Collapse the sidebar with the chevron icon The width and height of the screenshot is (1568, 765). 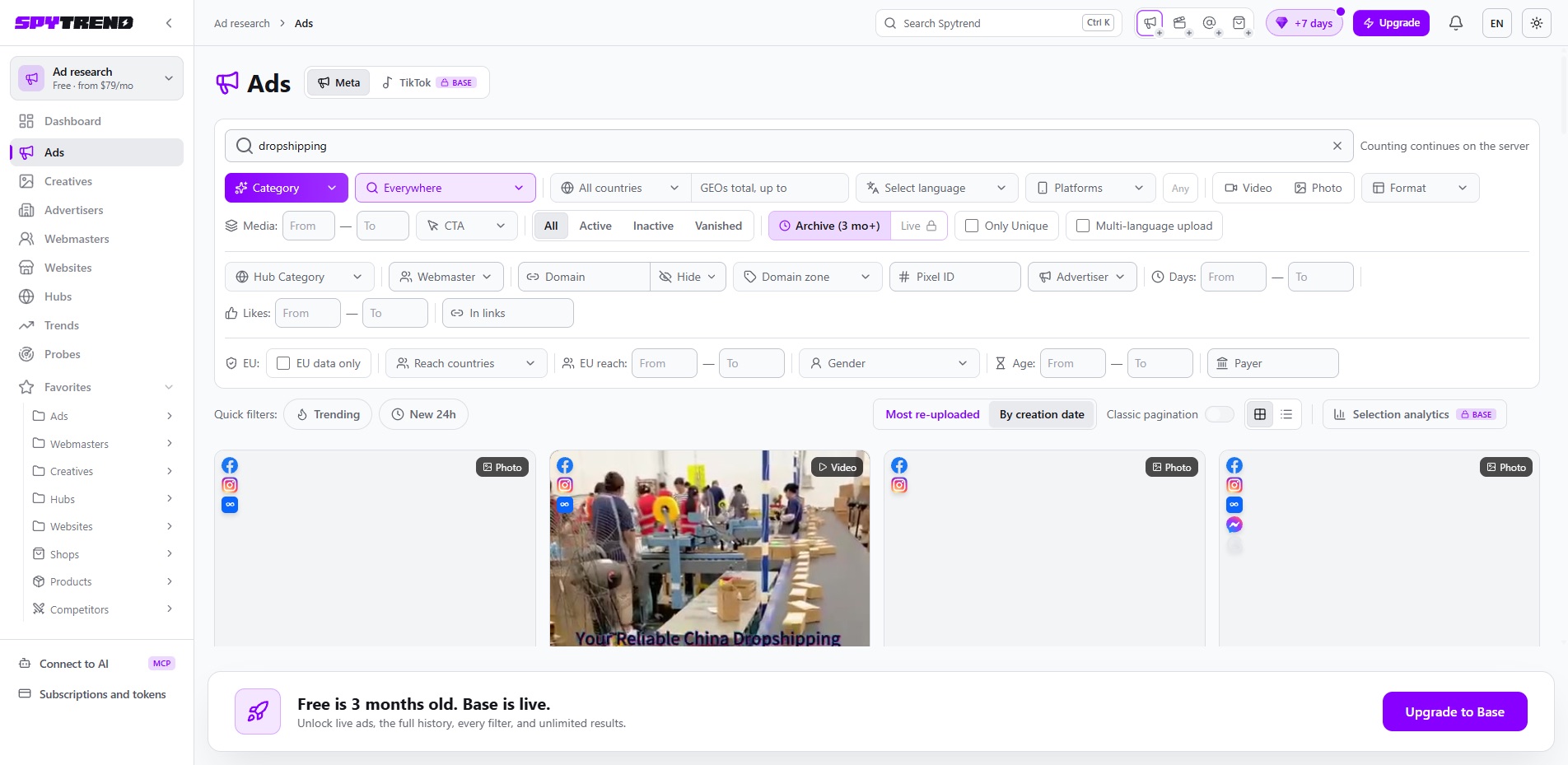(169, 23)
